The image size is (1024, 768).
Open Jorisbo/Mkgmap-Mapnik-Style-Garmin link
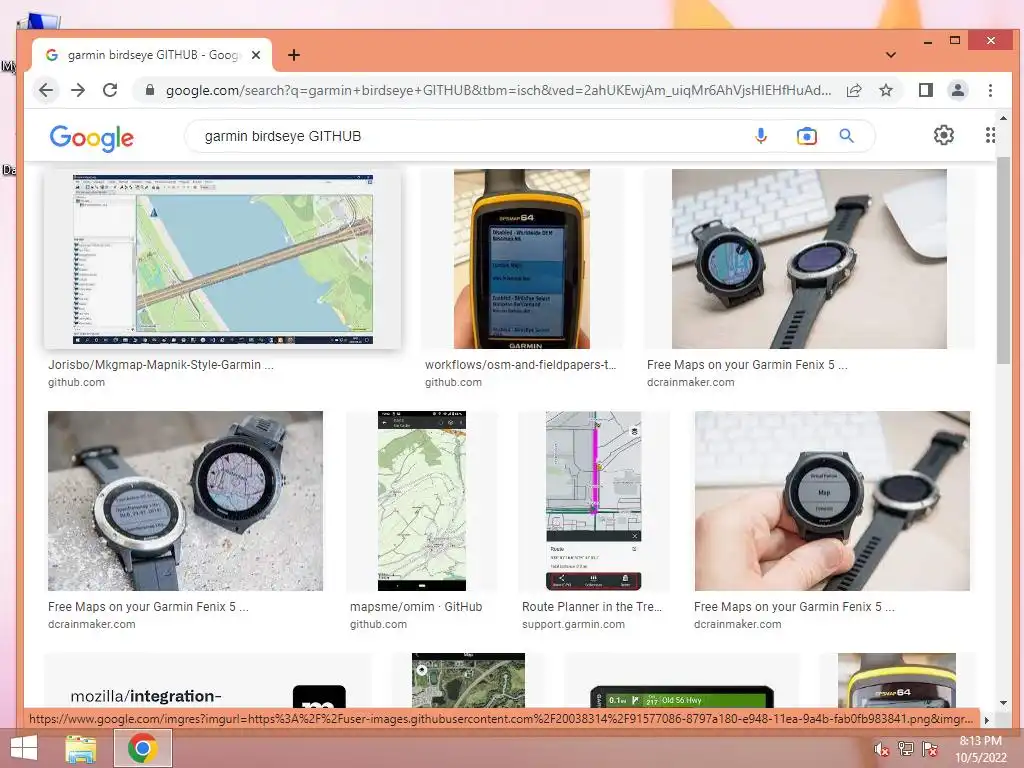[161, 364]
